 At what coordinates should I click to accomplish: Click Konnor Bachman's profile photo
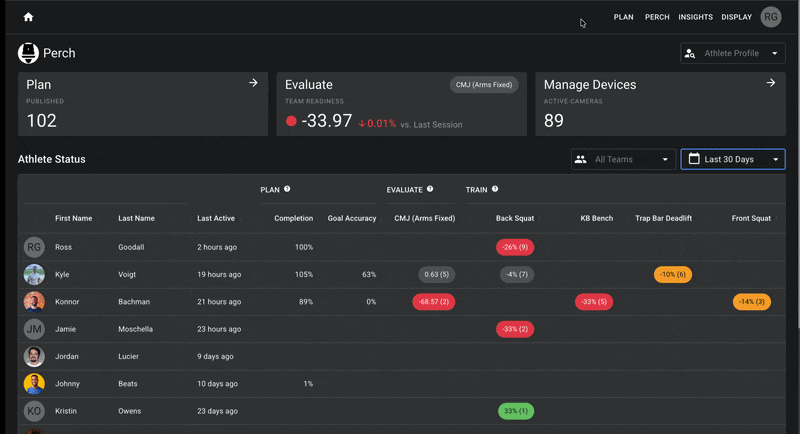(x=34, y=302)
